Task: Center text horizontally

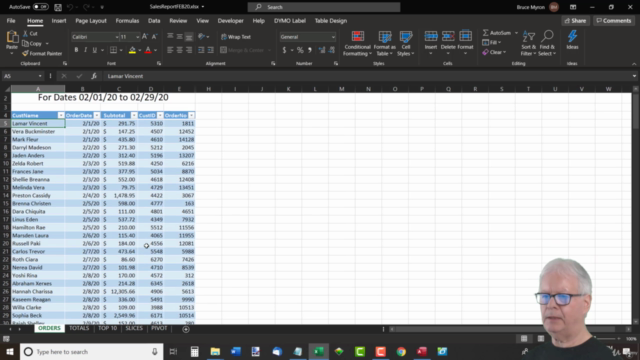Action: (180, 50)
